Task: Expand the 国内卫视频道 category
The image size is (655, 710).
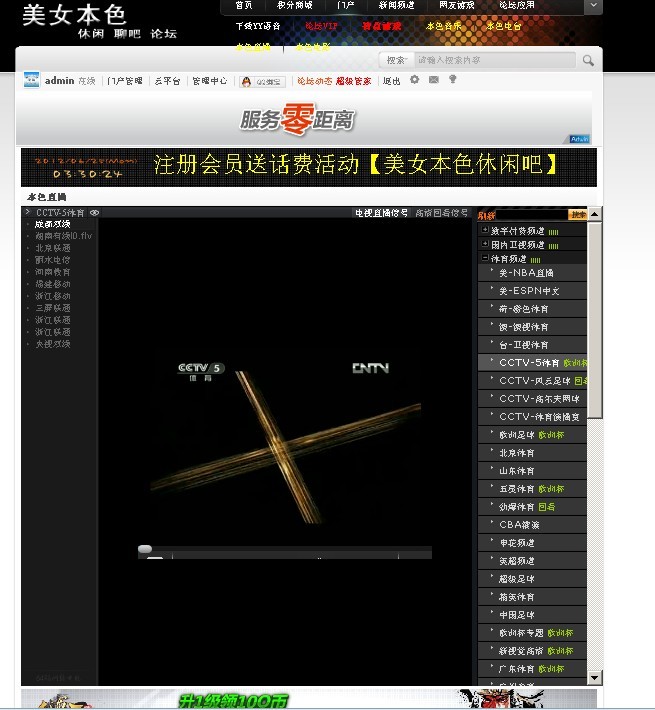Action: pyautogui.click(x=485, y=244)
